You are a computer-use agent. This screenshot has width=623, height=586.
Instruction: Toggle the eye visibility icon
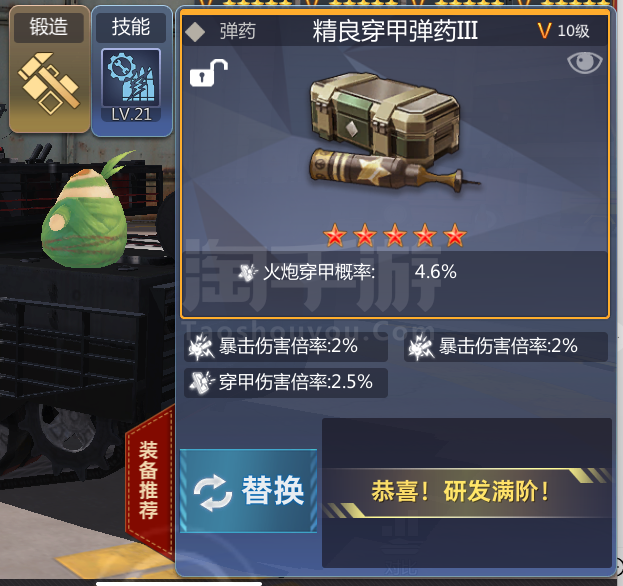click(584, 63)
